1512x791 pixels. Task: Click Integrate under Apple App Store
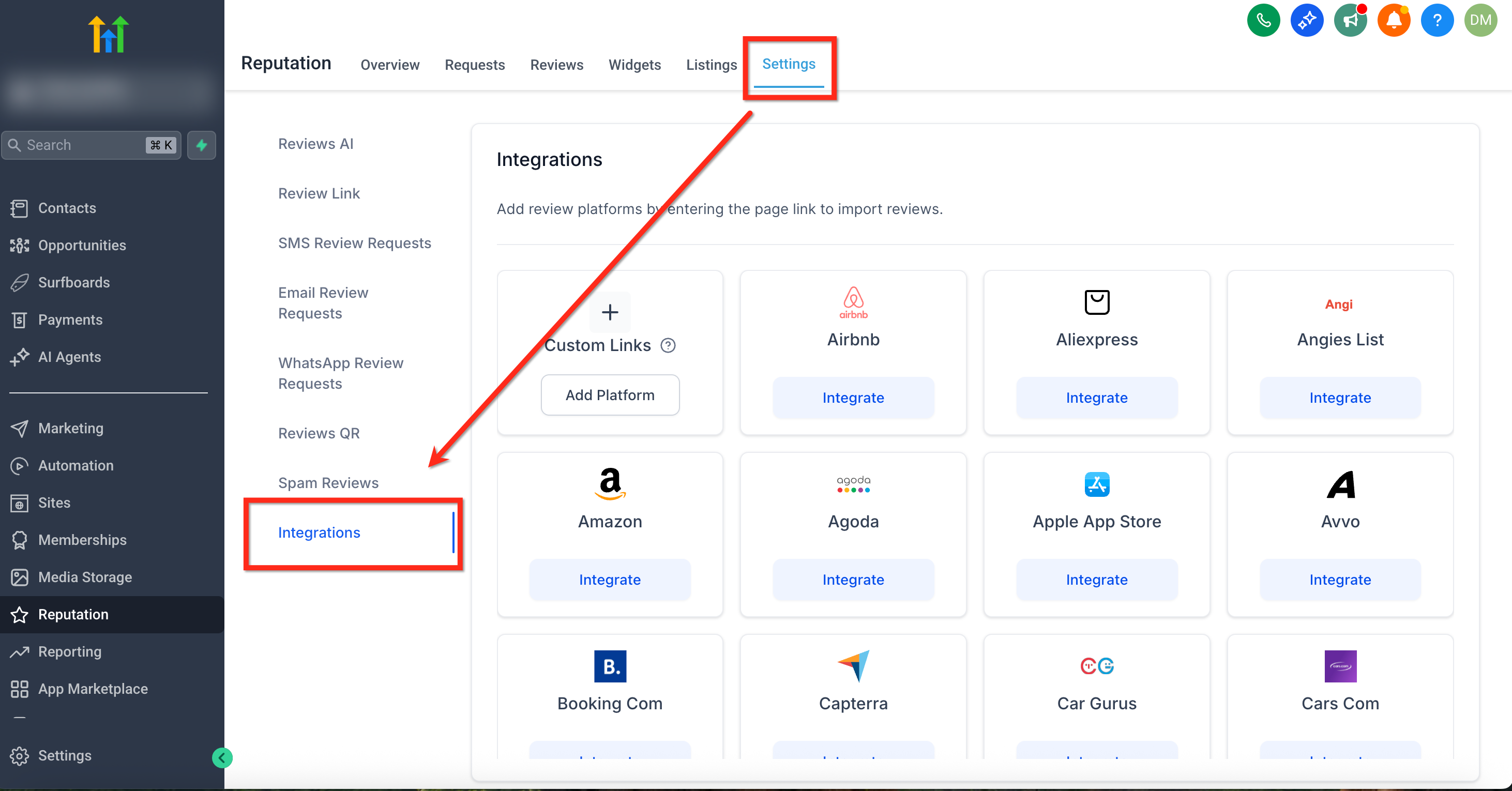click(1096, 579)
